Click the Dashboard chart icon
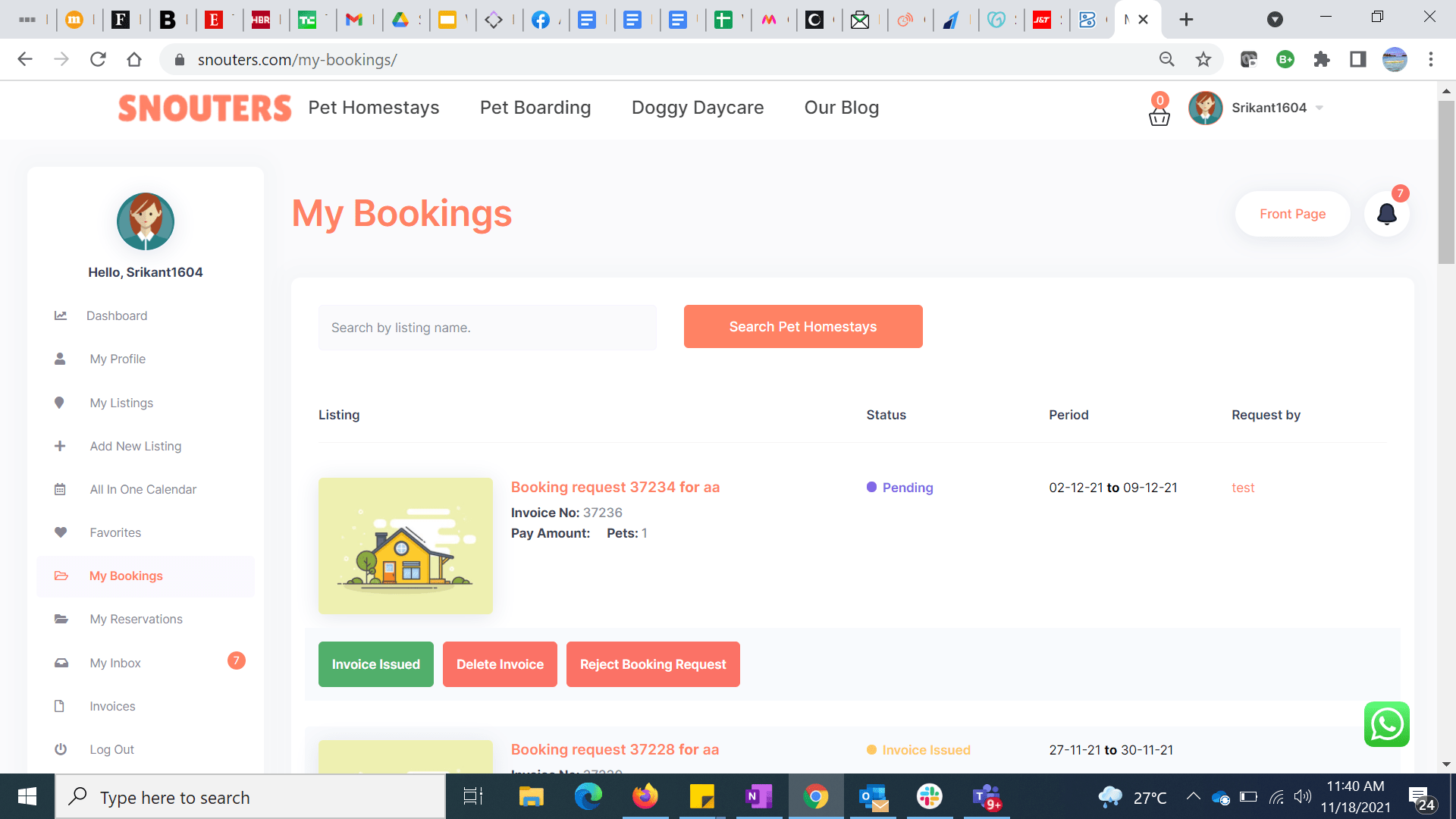 tap(61, 315)
